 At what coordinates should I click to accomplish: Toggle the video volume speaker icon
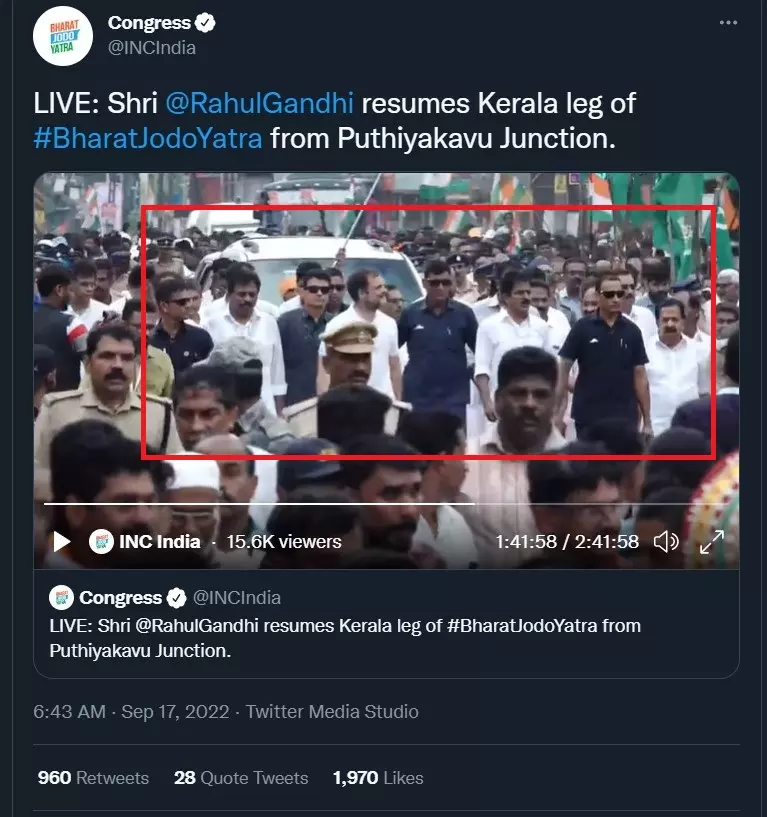click(666, 542)
